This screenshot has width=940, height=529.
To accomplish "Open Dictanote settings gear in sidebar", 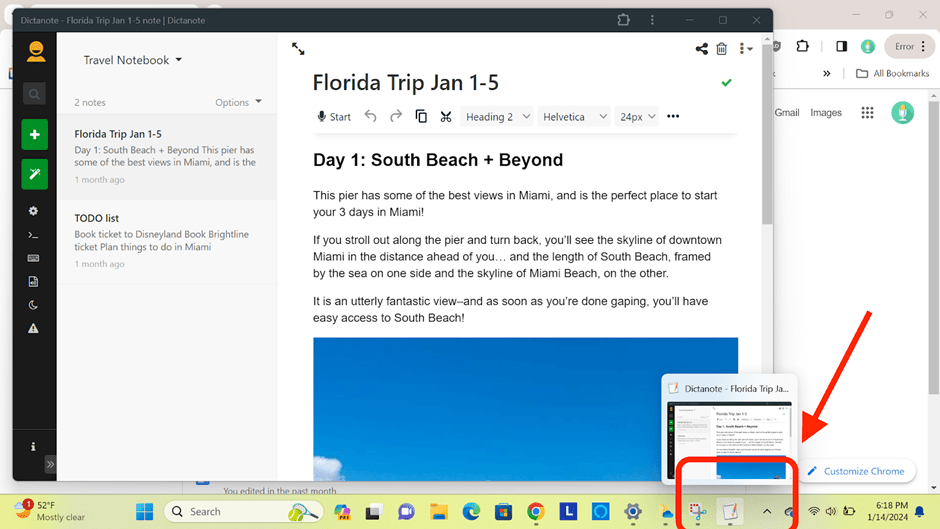I will (34, 211).
